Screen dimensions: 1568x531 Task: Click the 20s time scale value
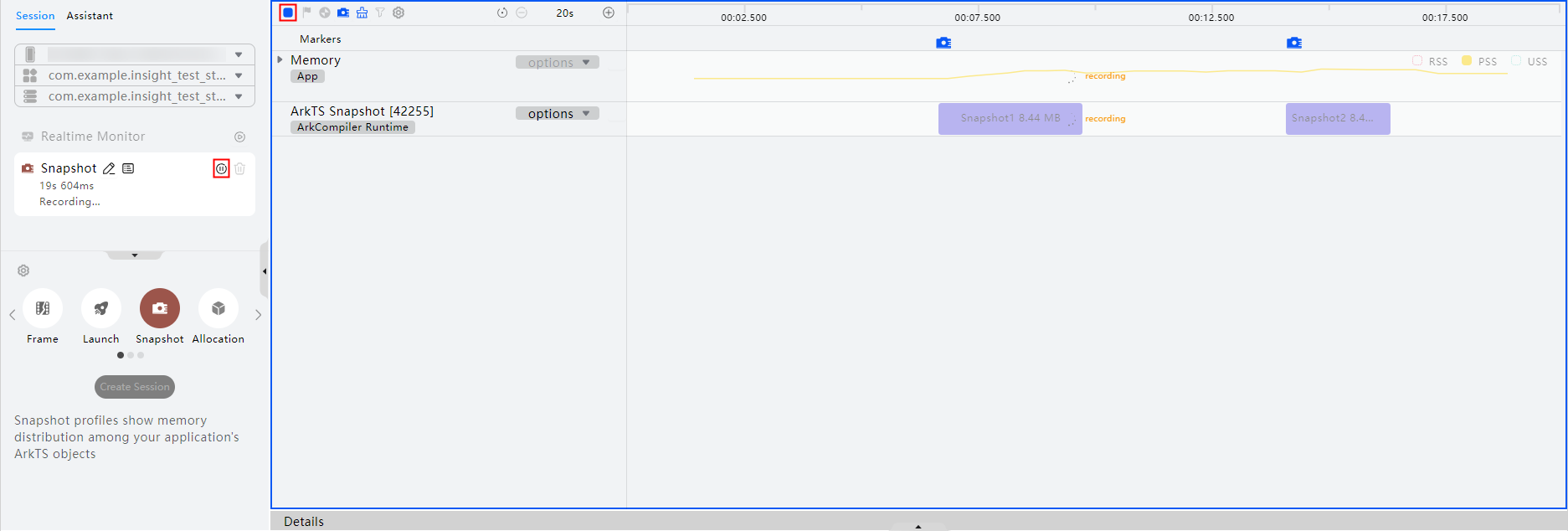tap(565, 13)
